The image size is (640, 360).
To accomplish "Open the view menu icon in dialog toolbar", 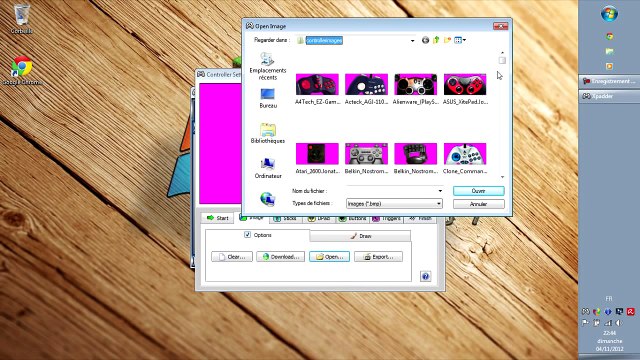I will 460,40.
